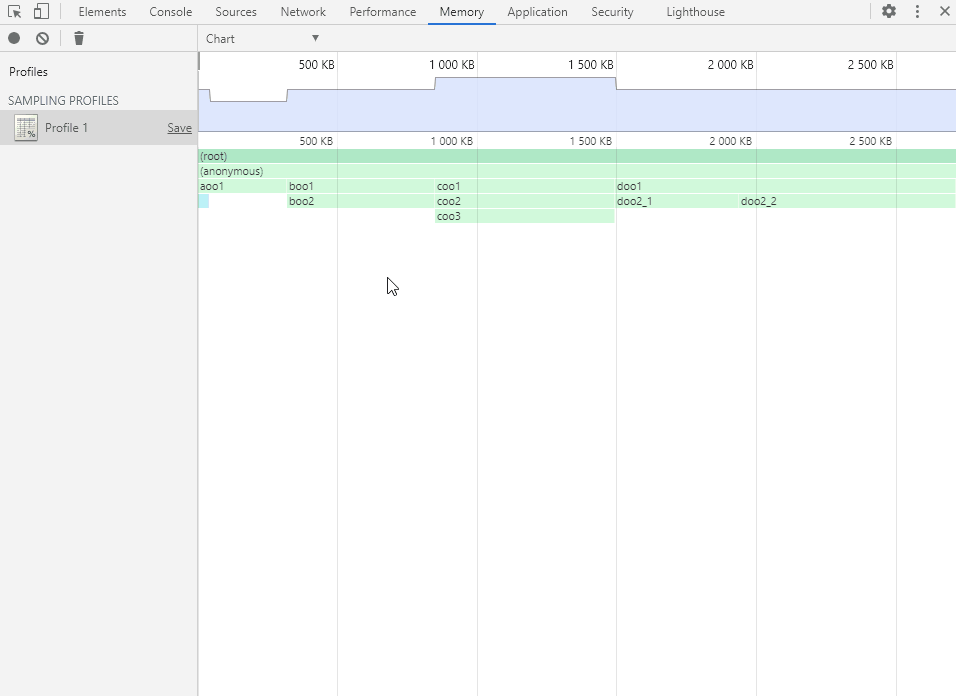Viewport: 956px width, 696px height.
Task: Select the Memory tab
Action: [x=462, y=12]
